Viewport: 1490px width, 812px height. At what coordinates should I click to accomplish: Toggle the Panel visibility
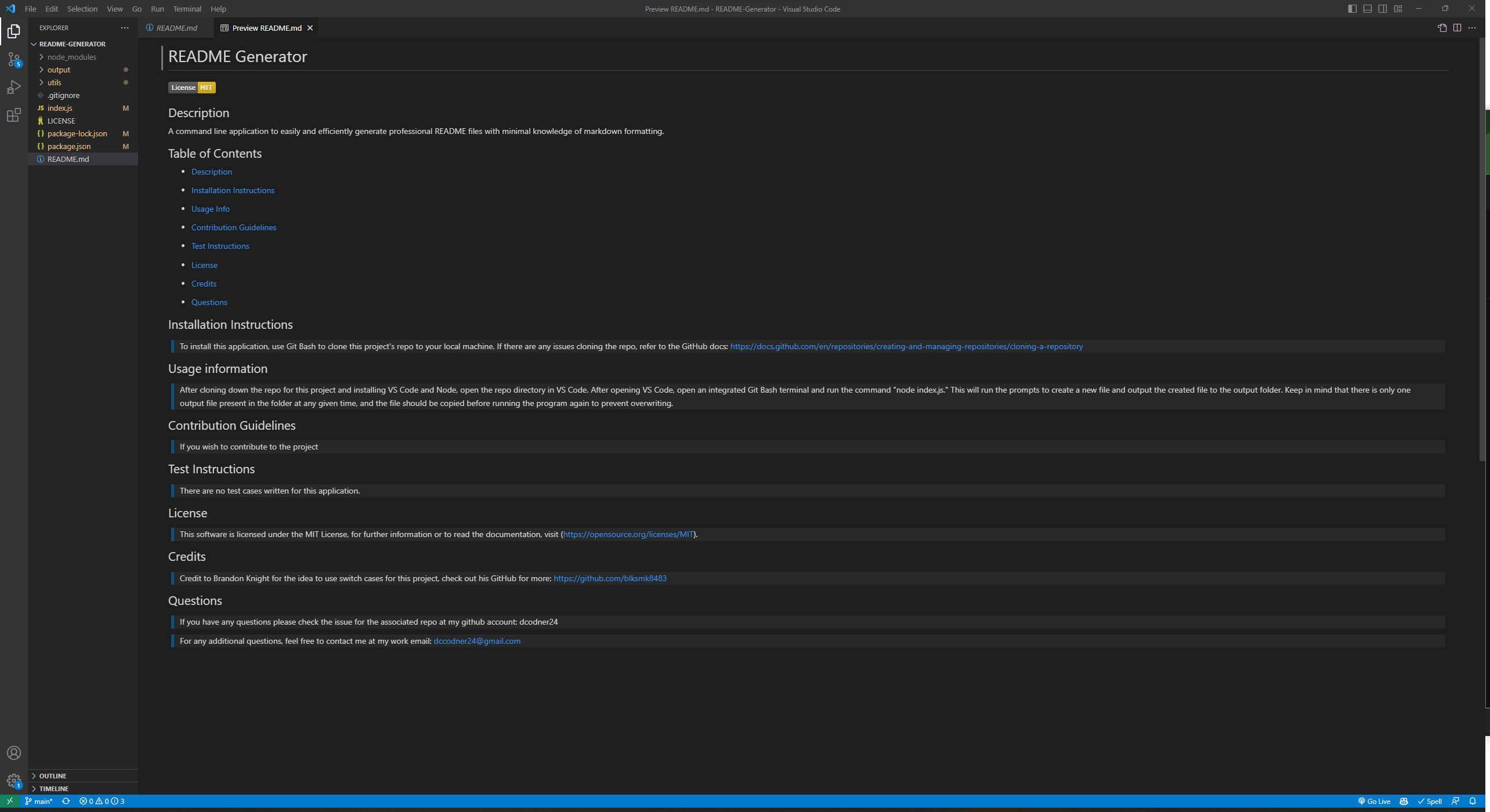pos(1367,8)
